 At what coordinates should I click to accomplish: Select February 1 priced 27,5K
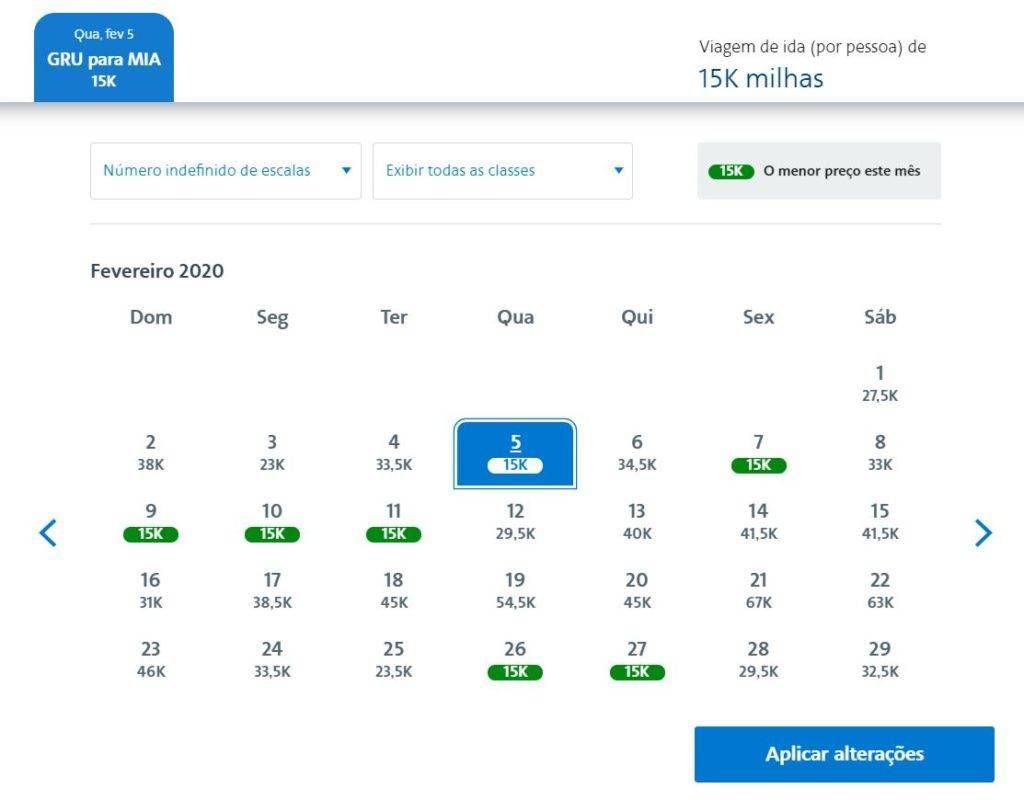tap(880, 384)
